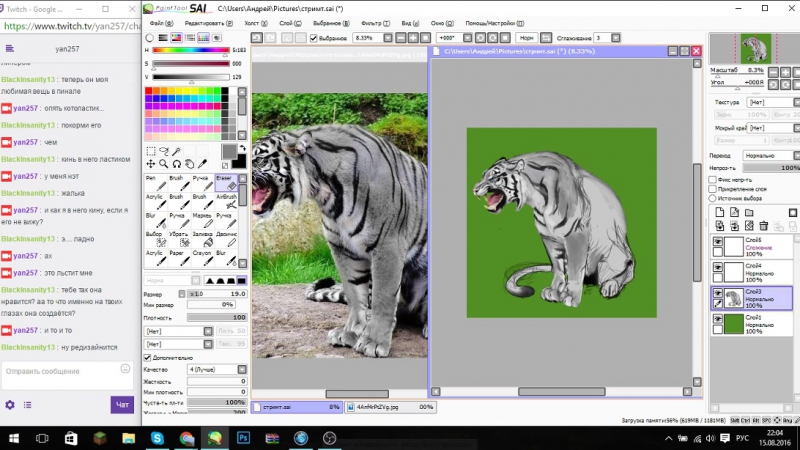Hide Слой1 green layer visibility eye
This screenshot has height=450, width=800.
718,319
